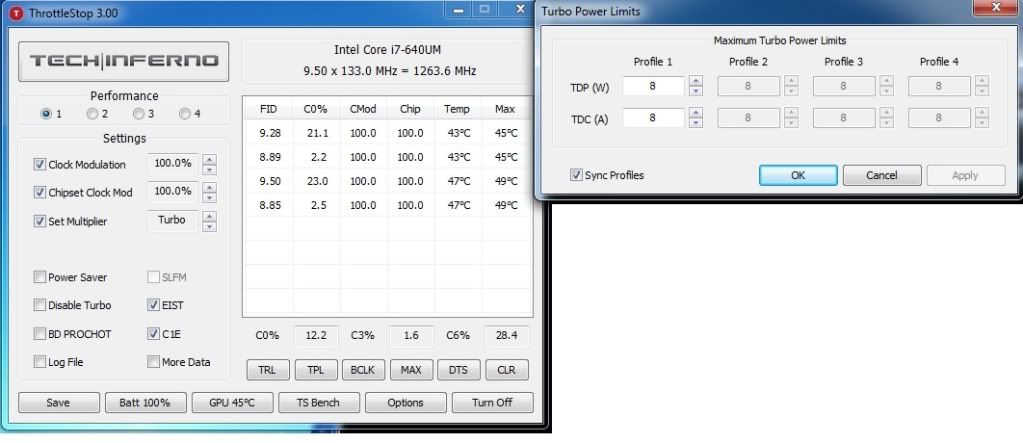The width and height of the screenshot is (1023, 443).
Task: Toggle the Chipset Clock Mod checkbox
Action: click(40, 192)
